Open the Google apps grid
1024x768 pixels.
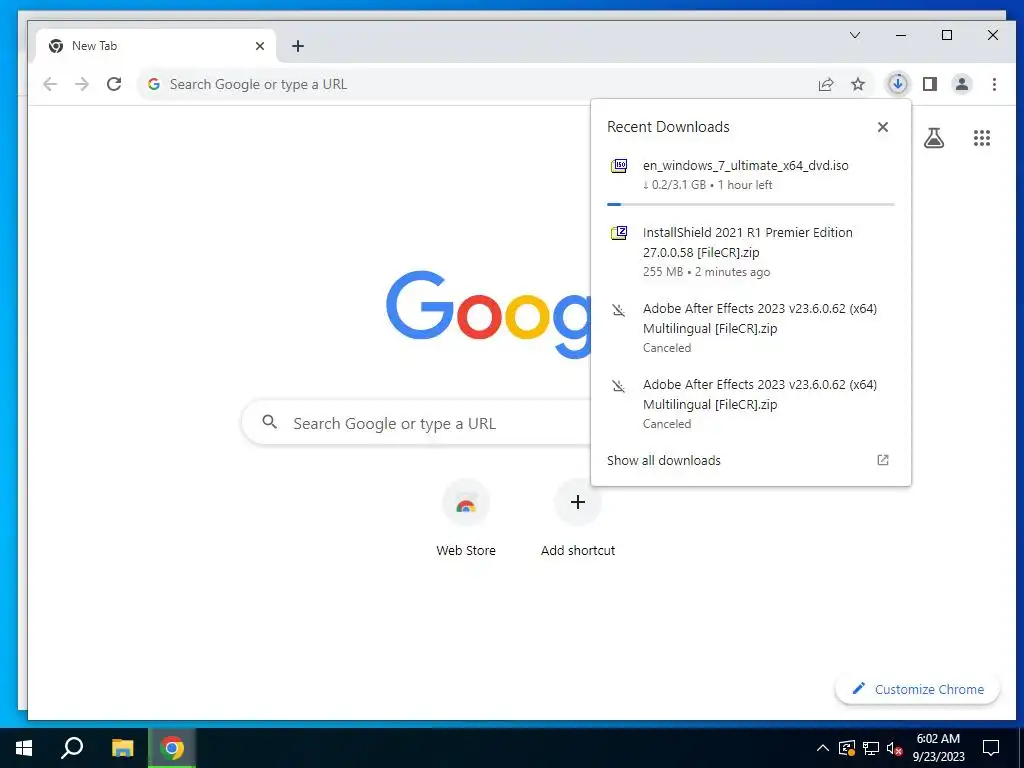tap(982, 138)
